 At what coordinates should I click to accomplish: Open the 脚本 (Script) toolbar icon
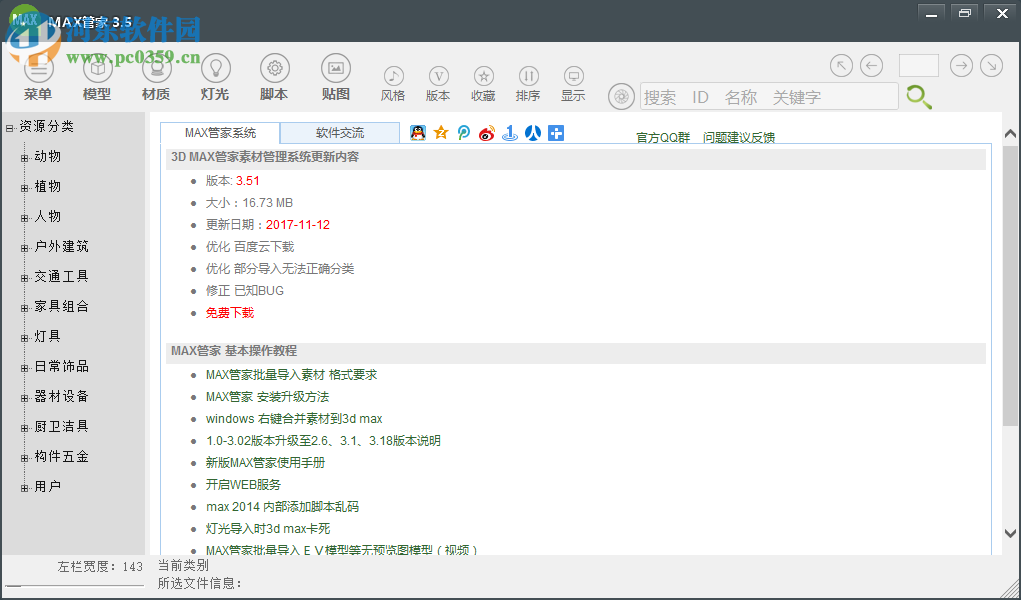[x=275, y=78]
